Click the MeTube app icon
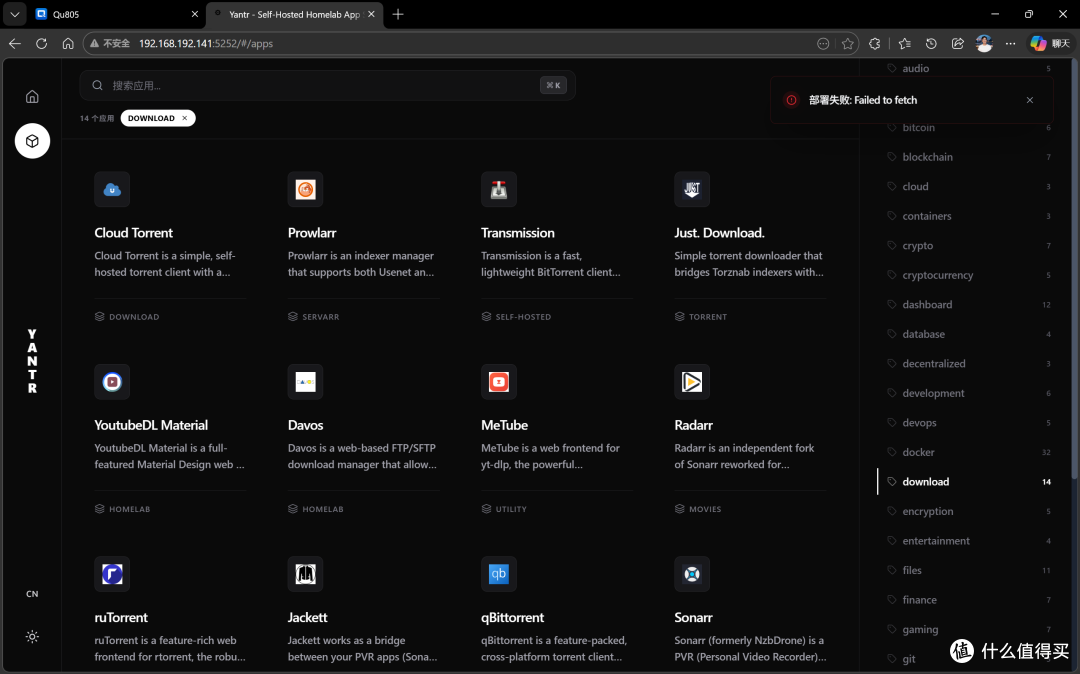The image size is (1080, 674). (499, 381)
